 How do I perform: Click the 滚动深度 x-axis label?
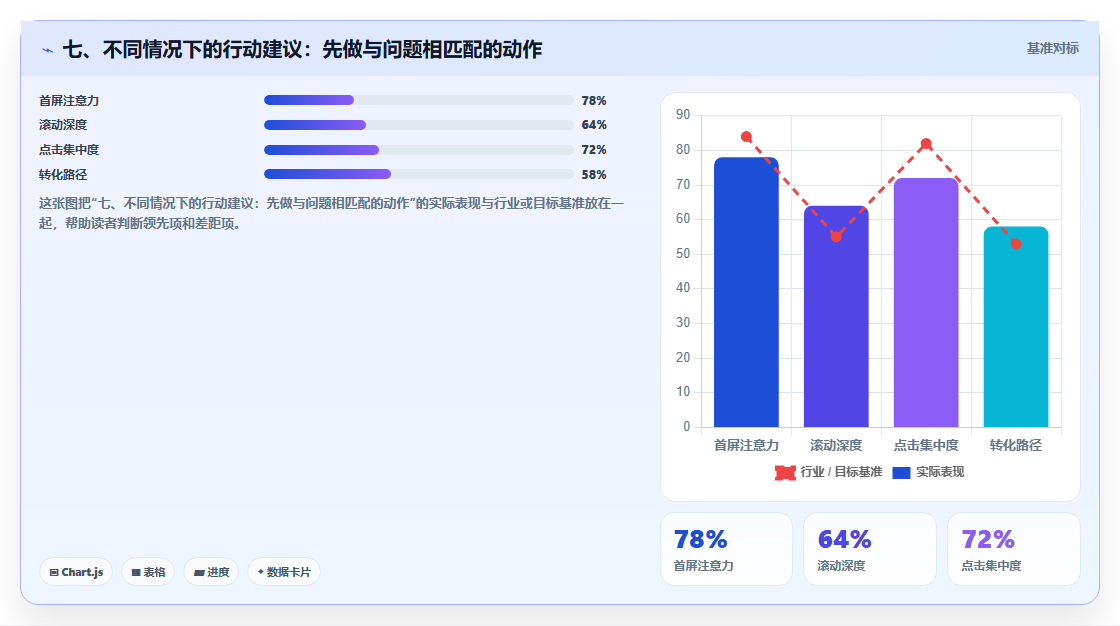tap(836, 445)
